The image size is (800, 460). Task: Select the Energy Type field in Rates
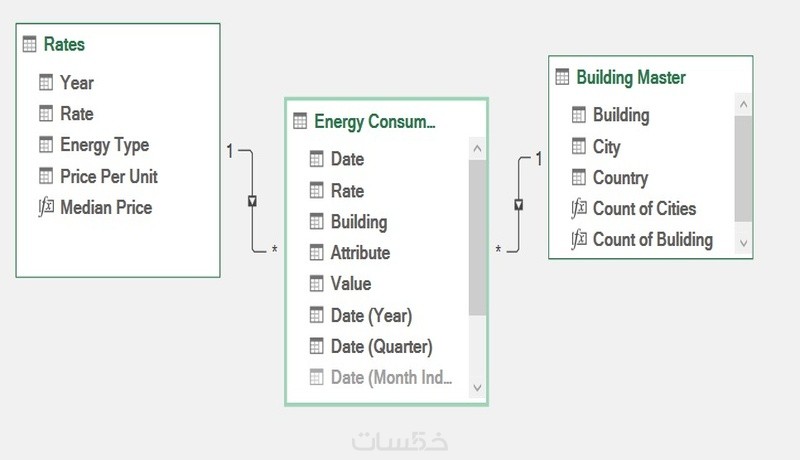point(104,145)
